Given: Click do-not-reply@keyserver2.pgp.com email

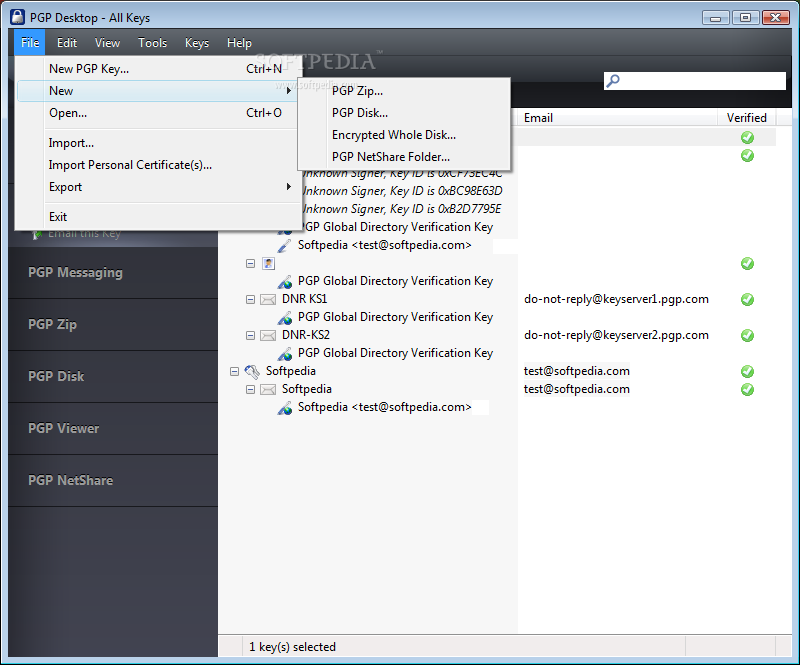Looking at the screenshot, I should coord(616,335).
